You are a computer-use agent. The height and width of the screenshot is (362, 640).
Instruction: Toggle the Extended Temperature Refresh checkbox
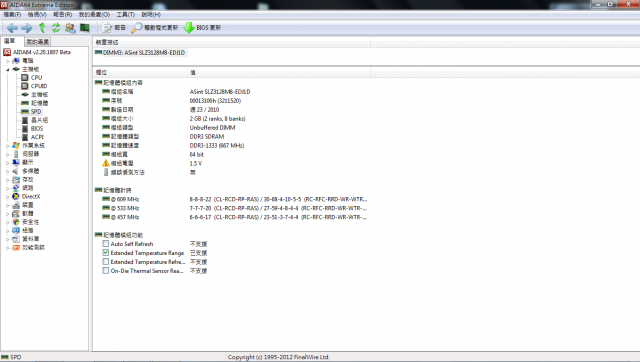coord(106,262)
